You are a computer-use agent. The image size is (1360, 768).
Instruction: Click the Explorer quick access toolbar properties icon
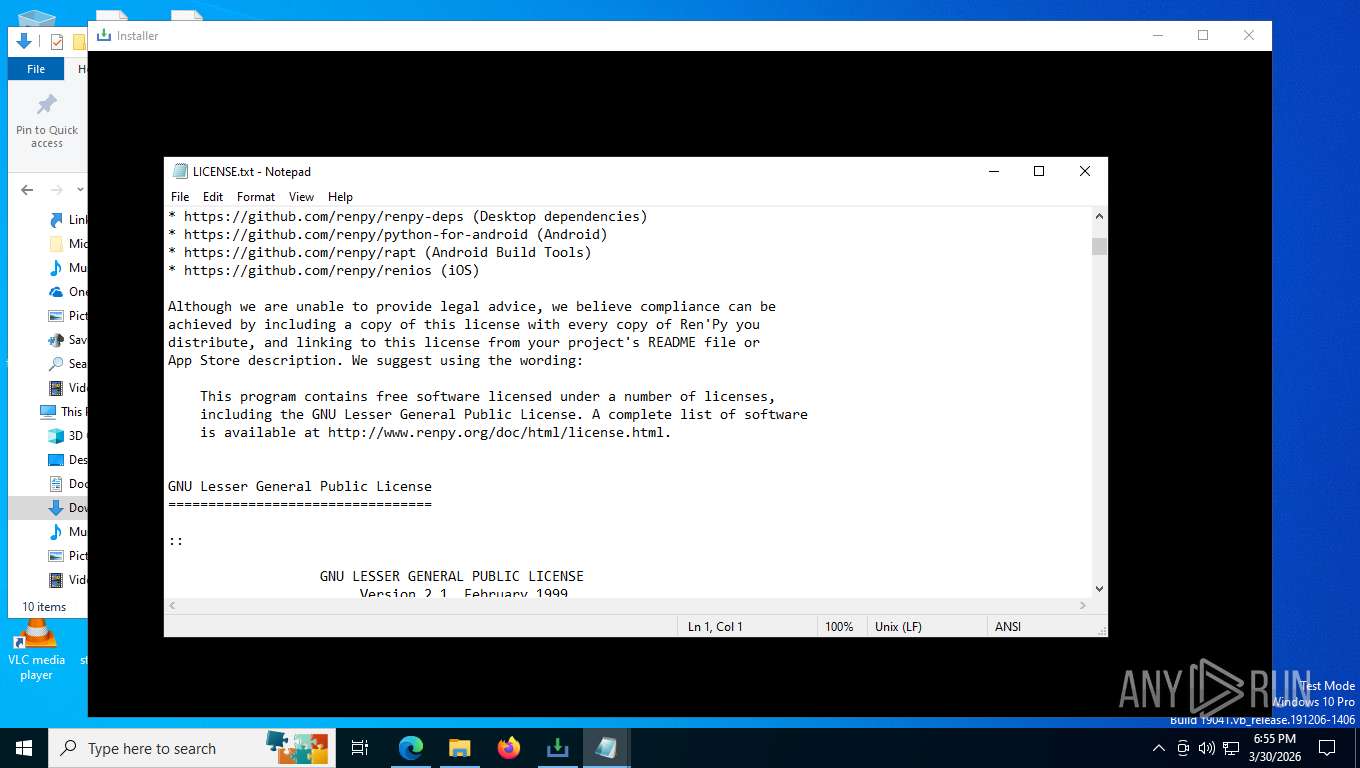click(x=57, y=41)
